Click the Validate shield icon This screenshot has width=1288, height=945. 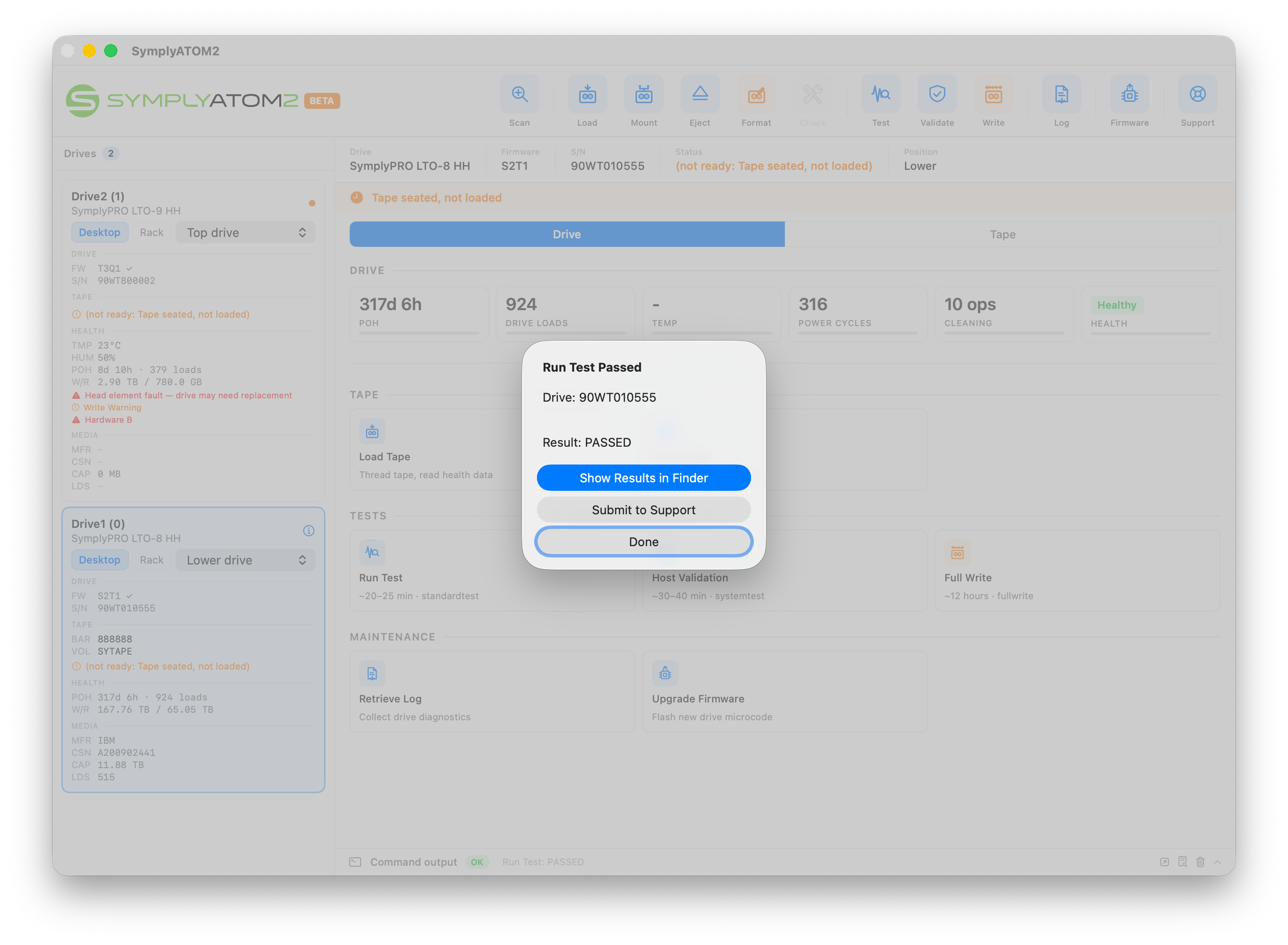937,94
